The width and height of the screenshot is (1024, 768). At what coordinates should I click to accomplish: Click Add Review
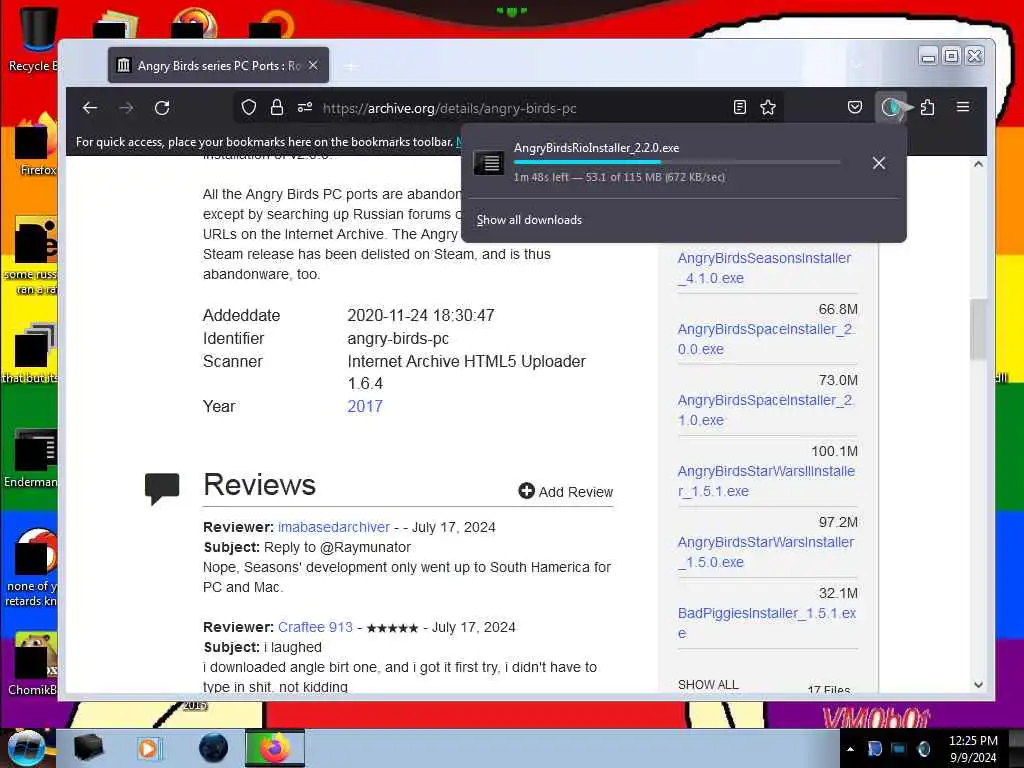point(566,491)
